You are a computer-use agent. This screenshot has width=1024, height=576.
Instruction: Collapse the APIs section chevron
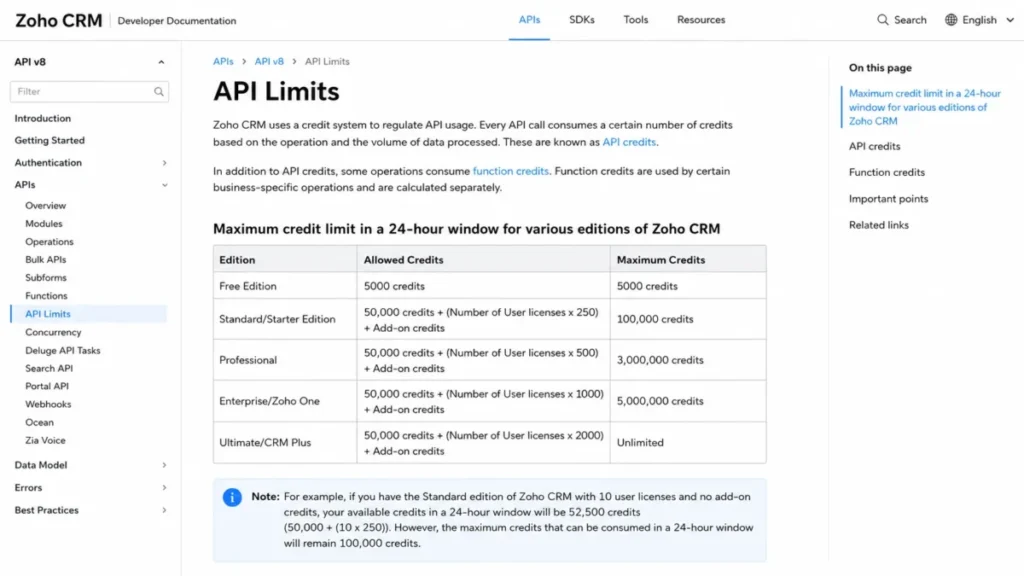(x=165, y=185)
